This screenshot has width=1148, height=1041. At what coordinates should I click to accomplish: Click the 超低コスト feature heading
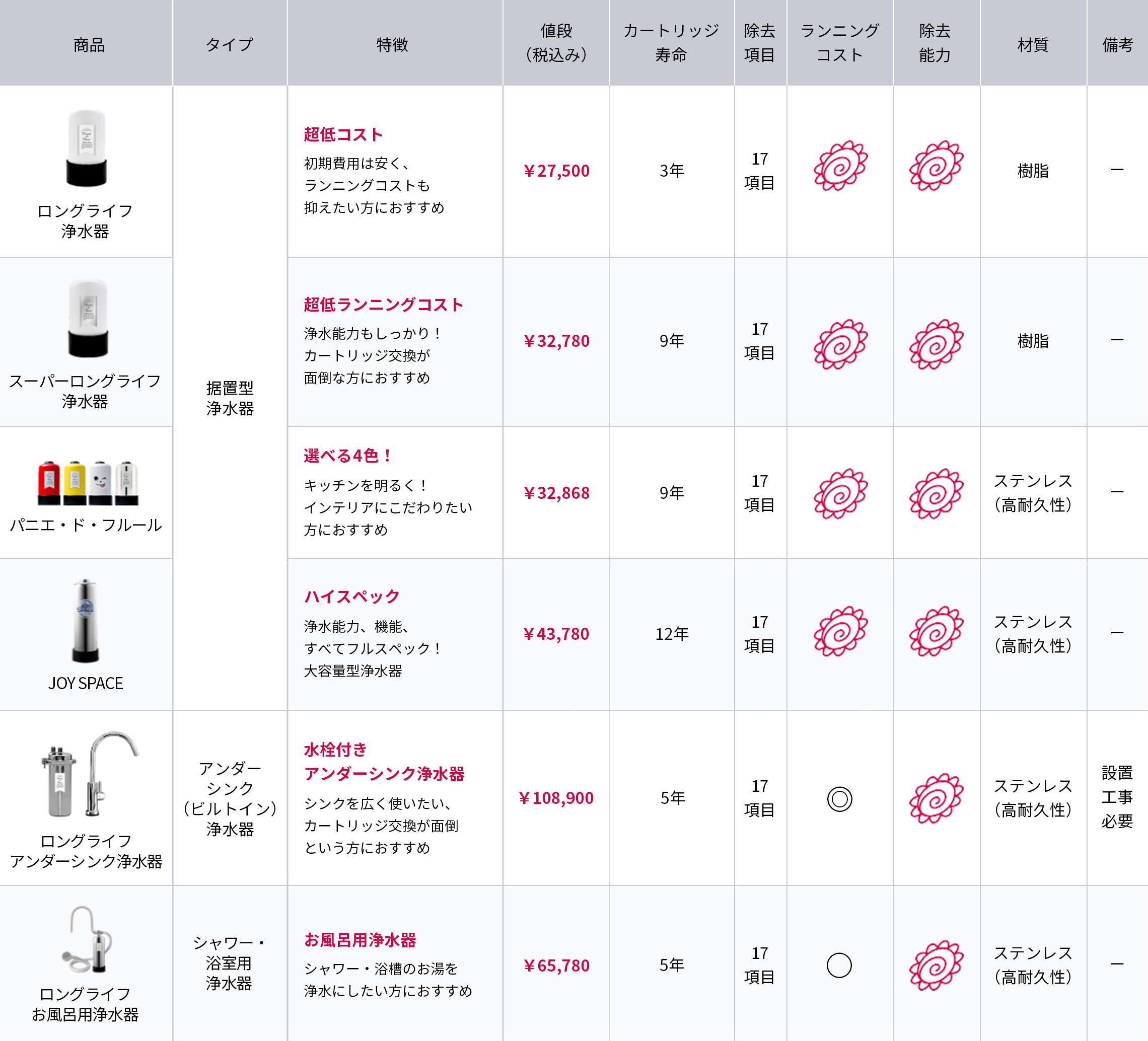coord(343,134)
